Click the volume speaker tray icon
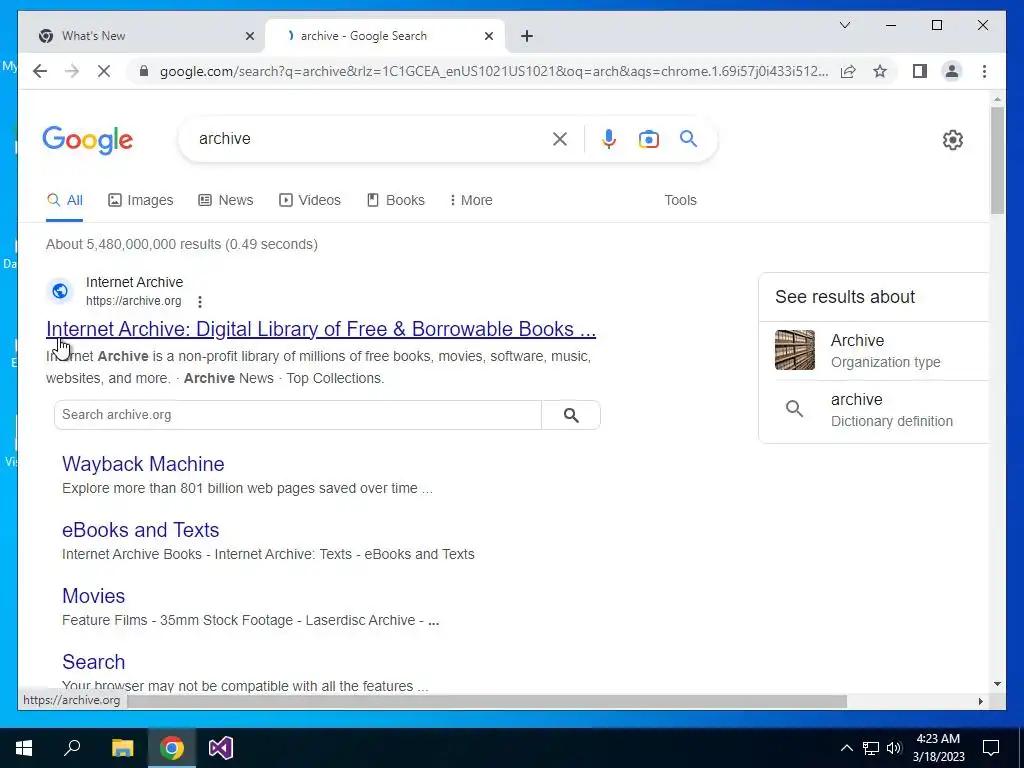Screen dimensions: 1024x768 [x=894, y=748]
